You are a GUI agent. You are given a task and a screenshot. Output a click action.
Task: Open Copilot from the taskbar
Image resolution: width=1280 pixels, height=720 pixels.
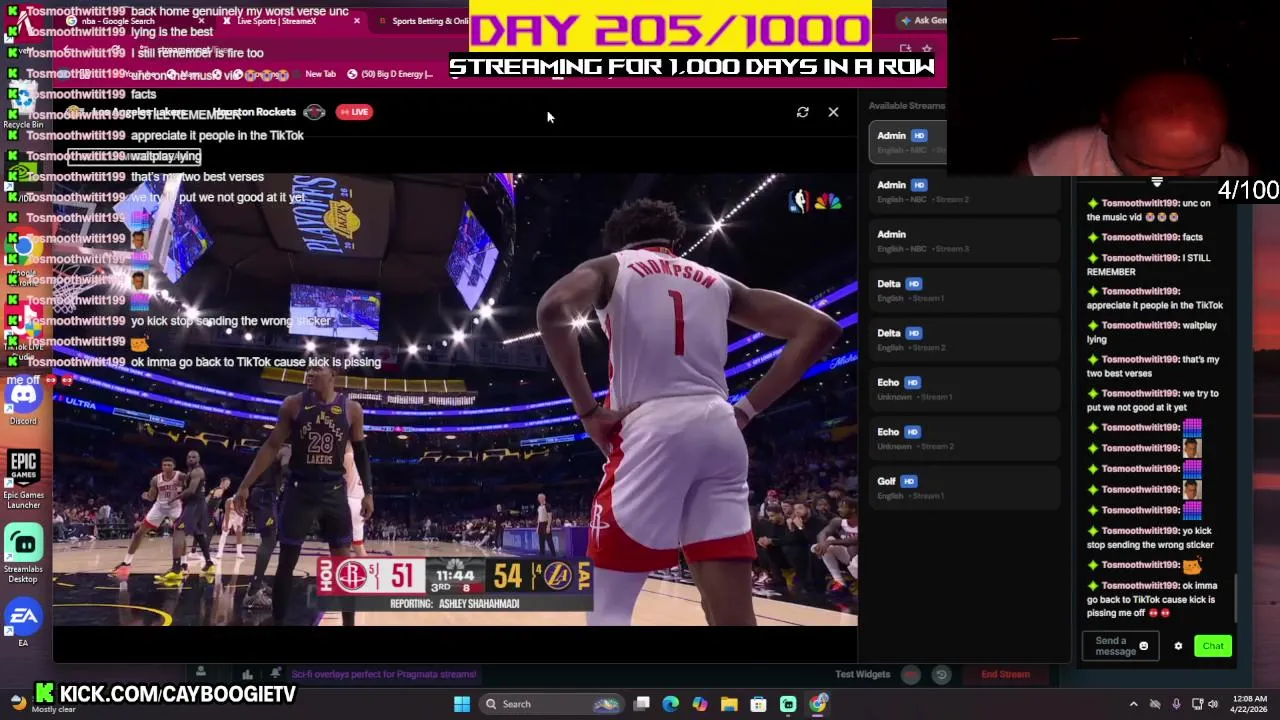700,704
